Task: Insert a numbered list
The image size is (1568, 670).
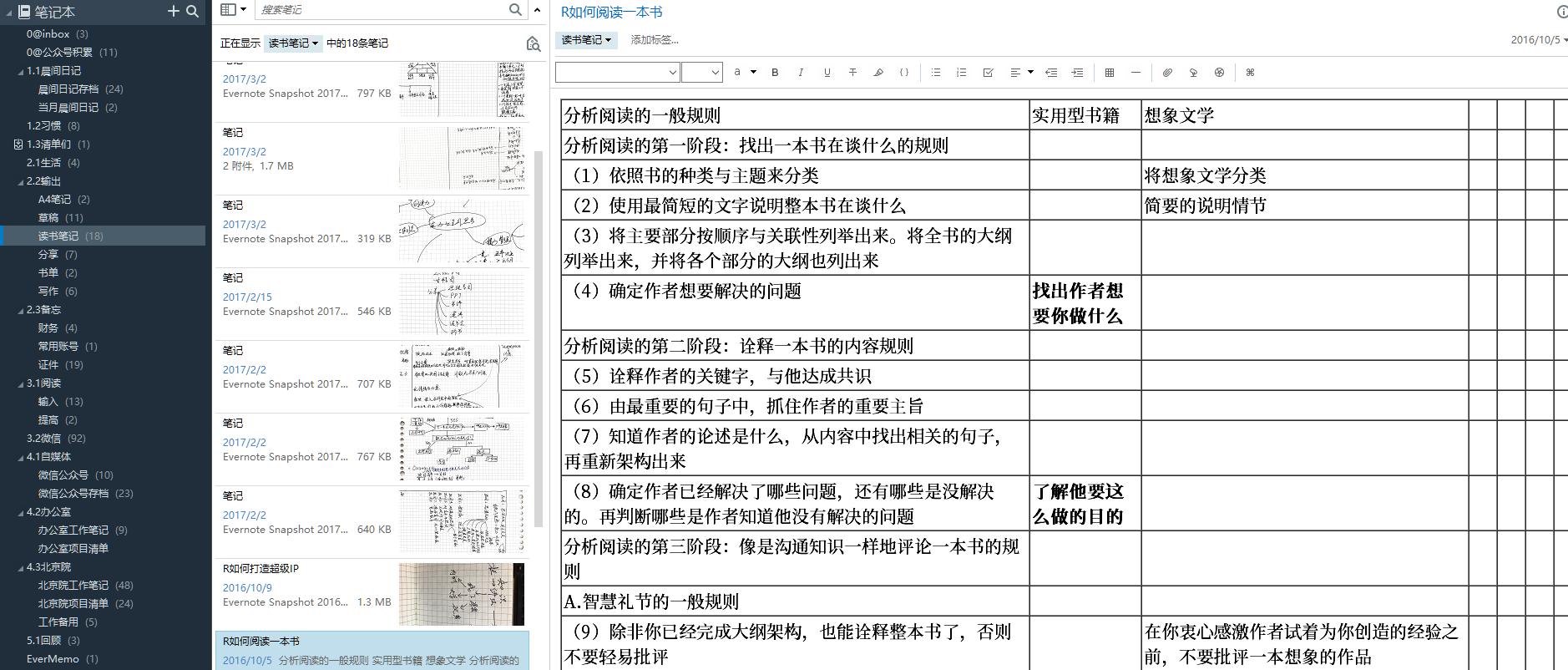Action: (962, 73)
